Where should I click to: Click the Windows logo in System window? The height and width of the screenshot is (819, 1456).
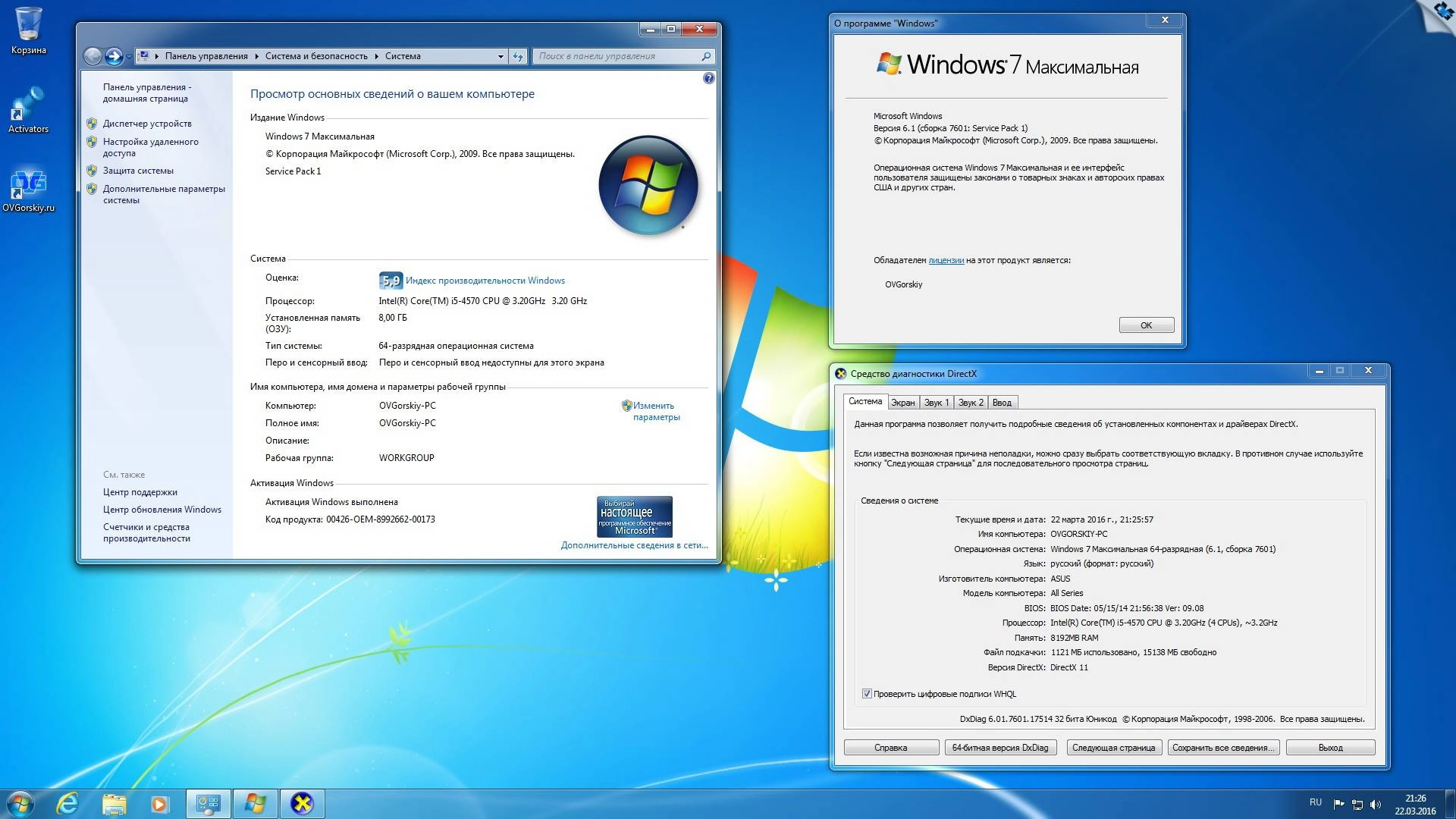click(x=648, y=184)
